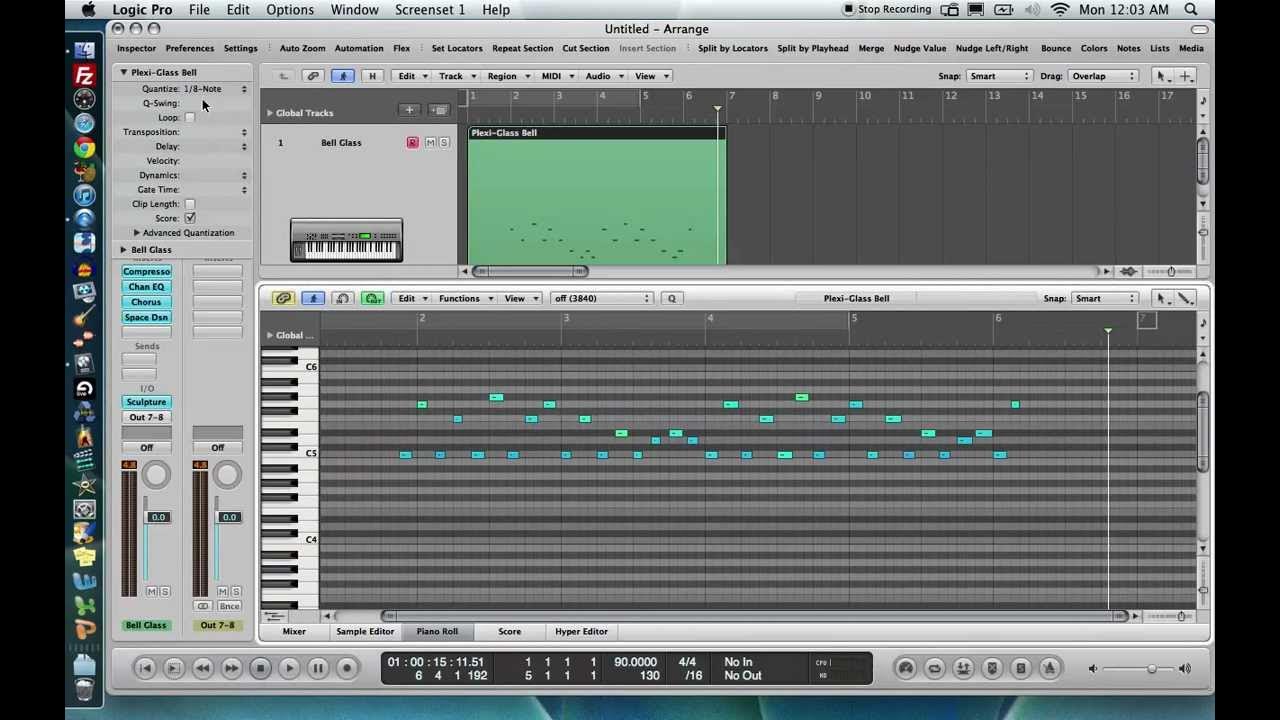Open the File menu
Viewport: 1280px width, 720px height.
click(x=199, y=9)
